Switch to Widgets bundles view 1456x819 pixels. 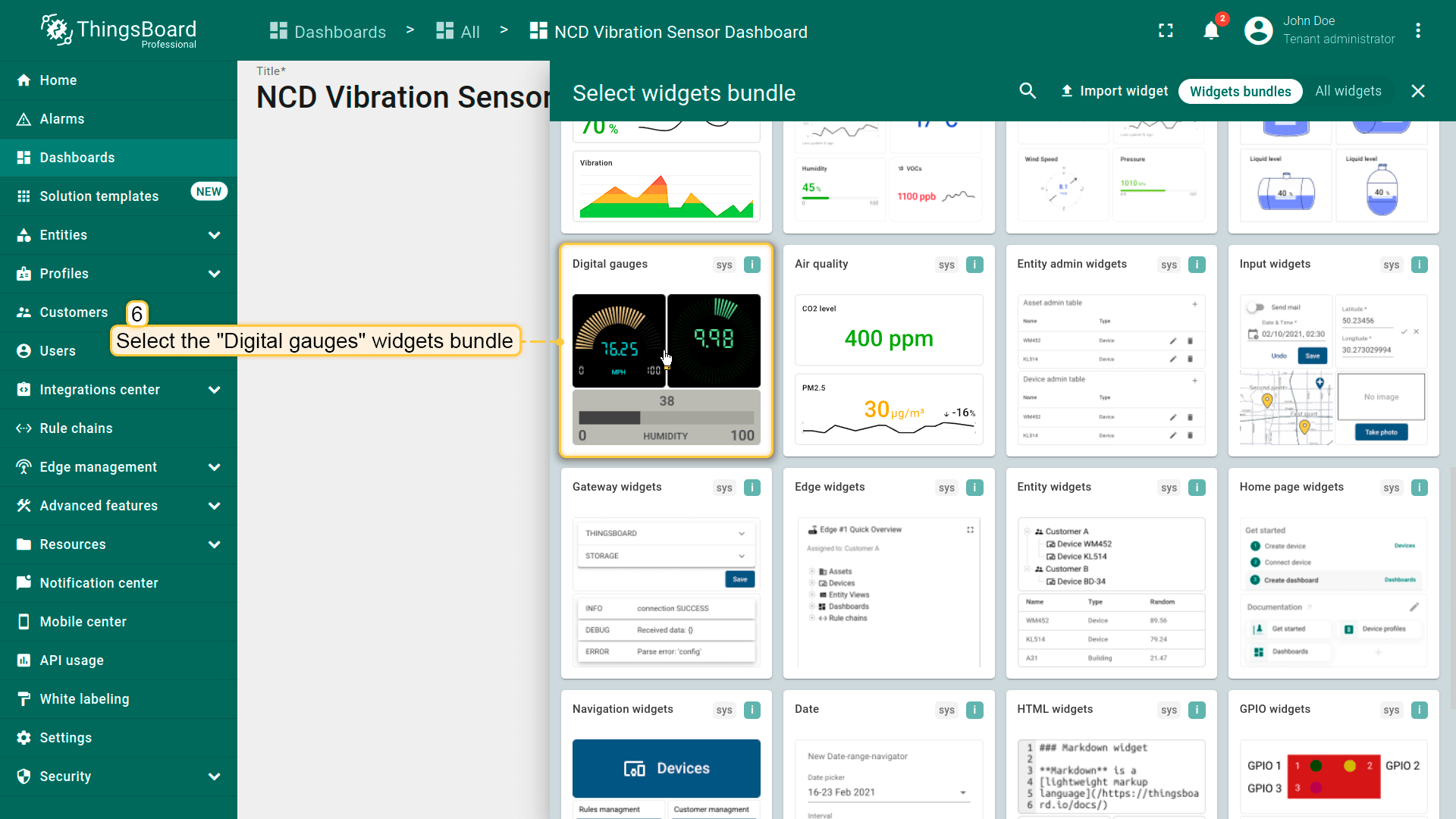coord(1240,91)
